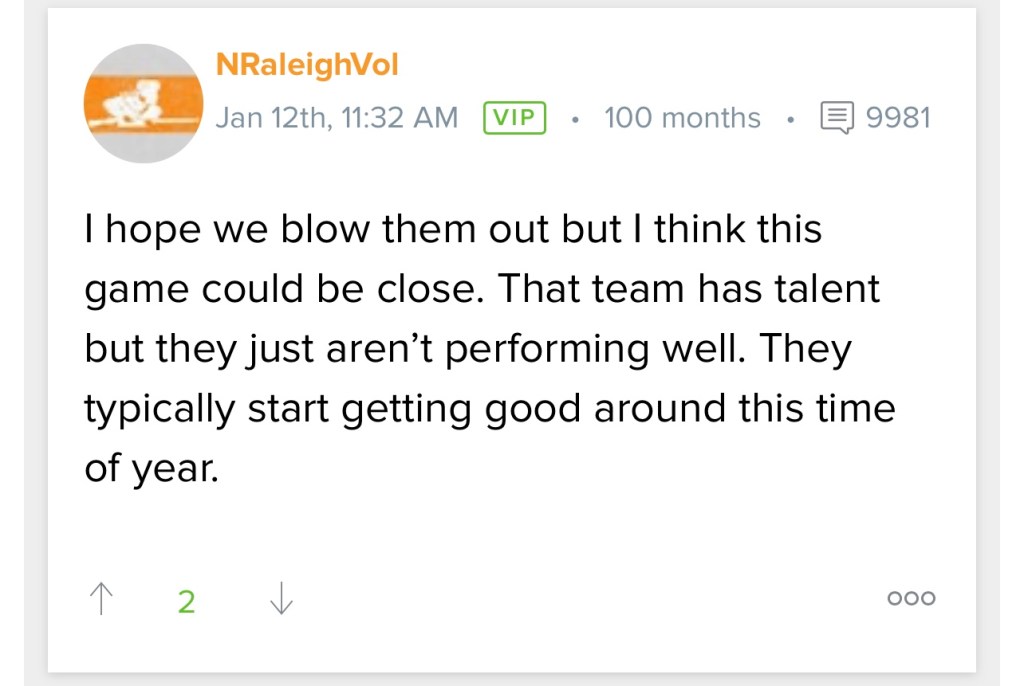Click the sentence "That team has talent"

[689, 289]
